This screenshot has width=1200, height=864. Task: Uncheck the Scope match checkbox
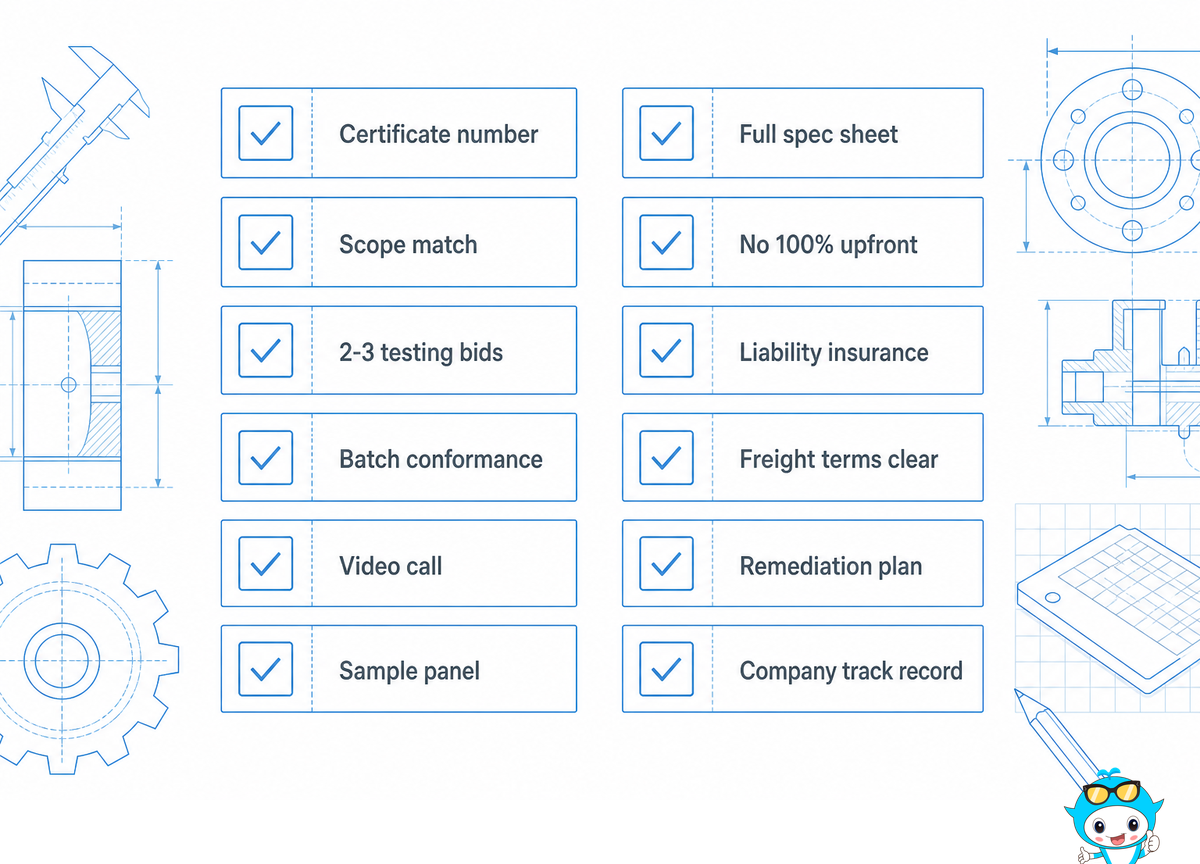[x=266, y=242]
